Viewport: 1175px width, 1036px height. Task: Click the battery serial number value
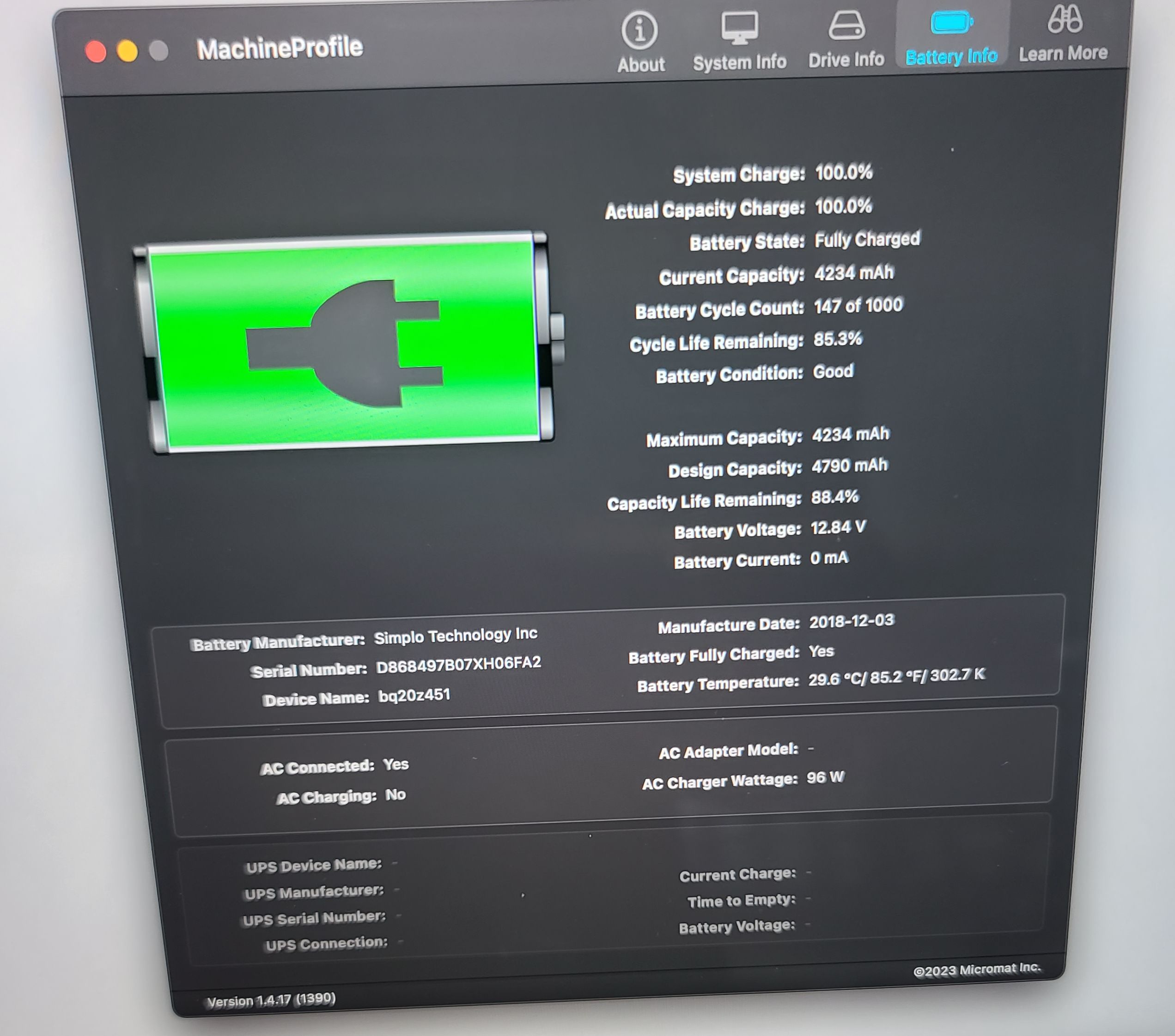tap(458, 664)
